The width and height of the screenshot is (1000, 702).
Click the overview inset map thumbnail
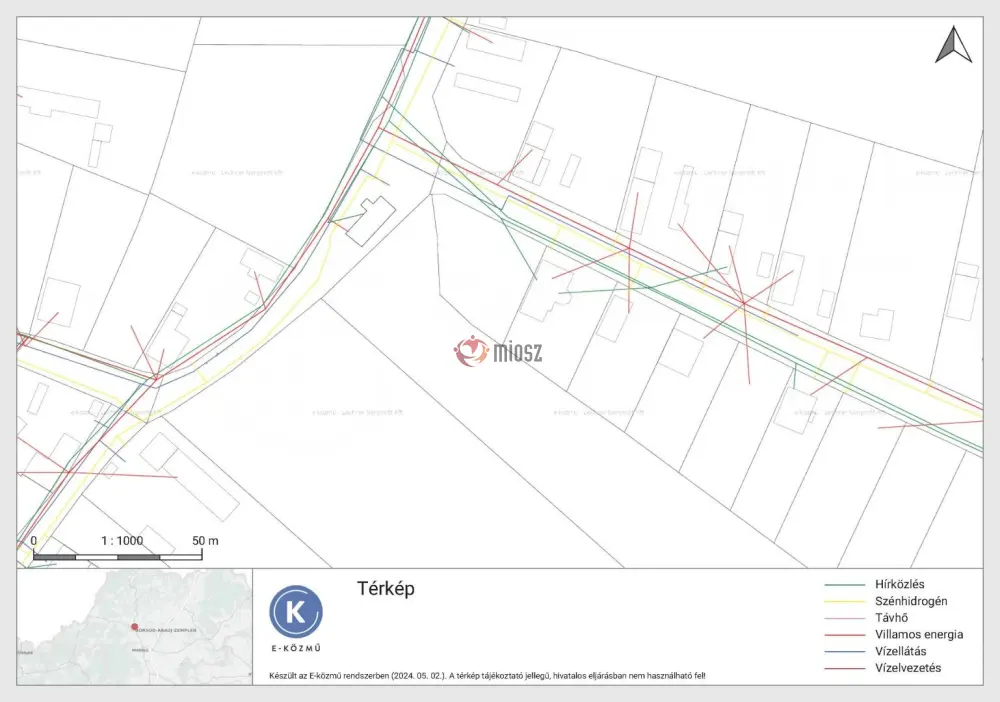point(135,627)
